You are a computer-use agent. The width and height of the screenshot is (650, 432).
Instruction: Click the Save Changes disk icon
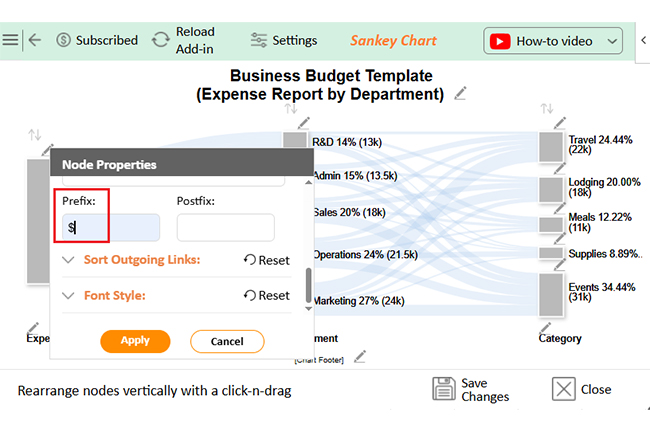point(444,388)
